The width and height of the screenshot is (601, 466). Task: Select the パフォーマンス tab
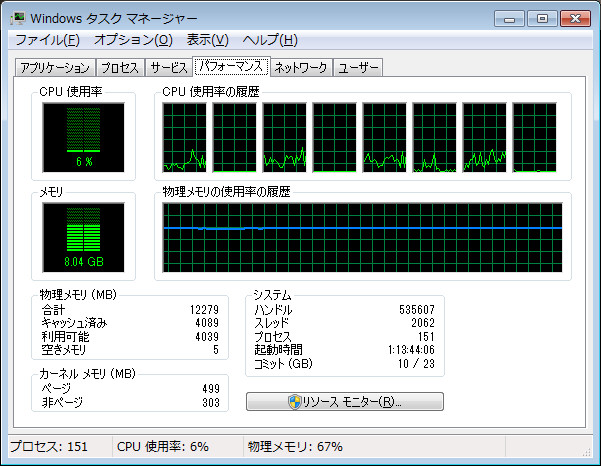tap(231, 67)
